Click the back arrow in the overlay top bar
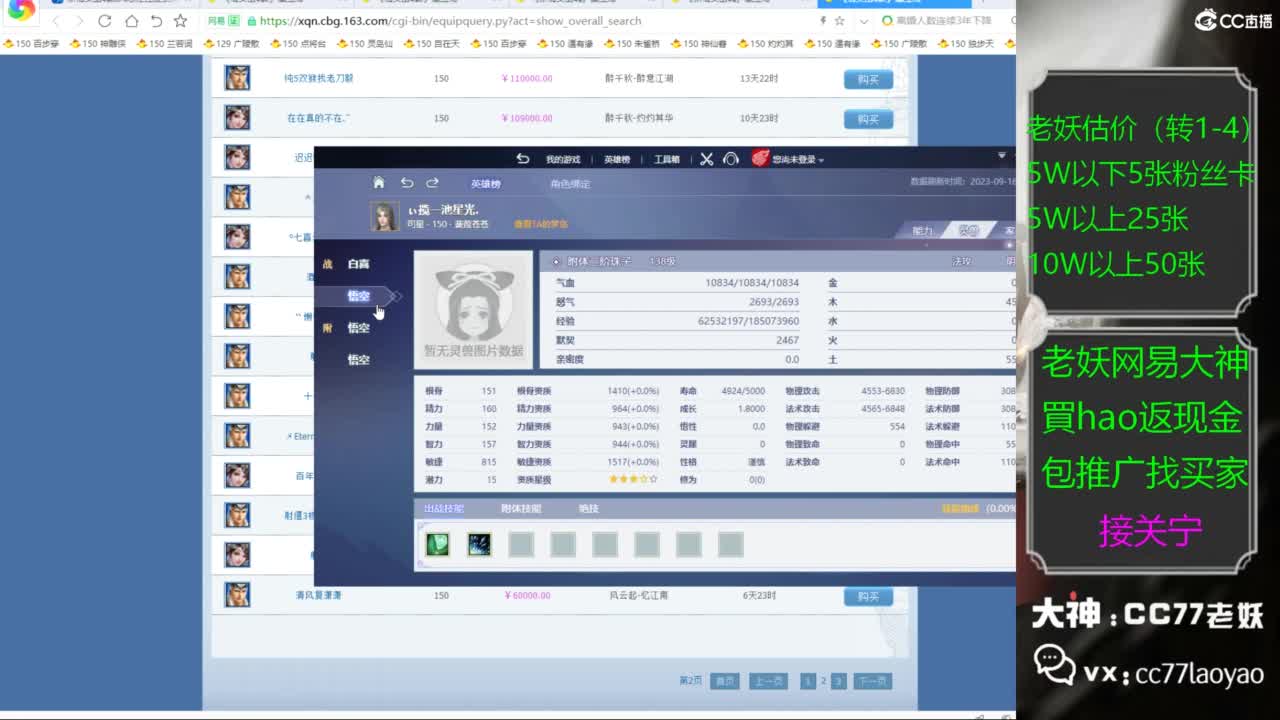 coord(522,159)
